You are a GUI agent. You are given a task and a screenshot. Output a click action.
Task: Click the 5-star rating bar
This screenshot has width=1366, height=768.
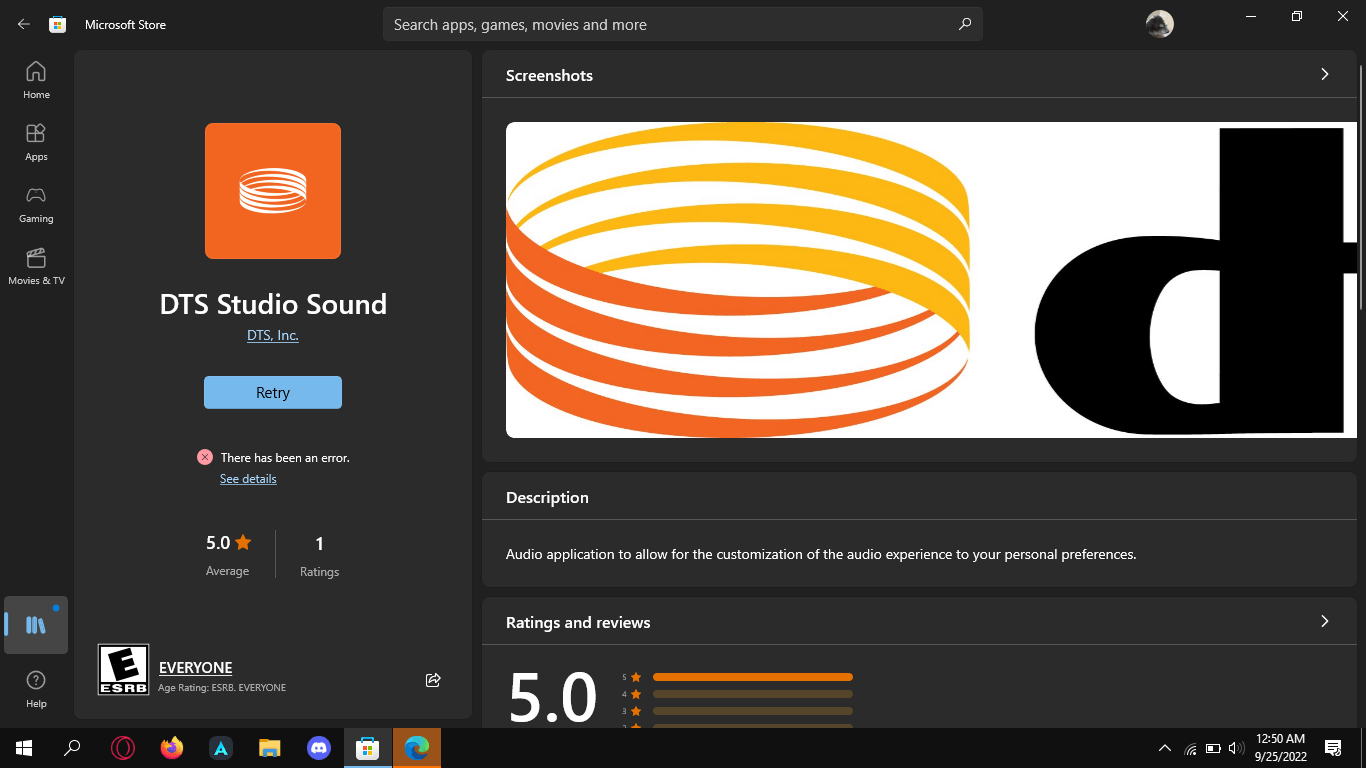[x=752, y=677]
